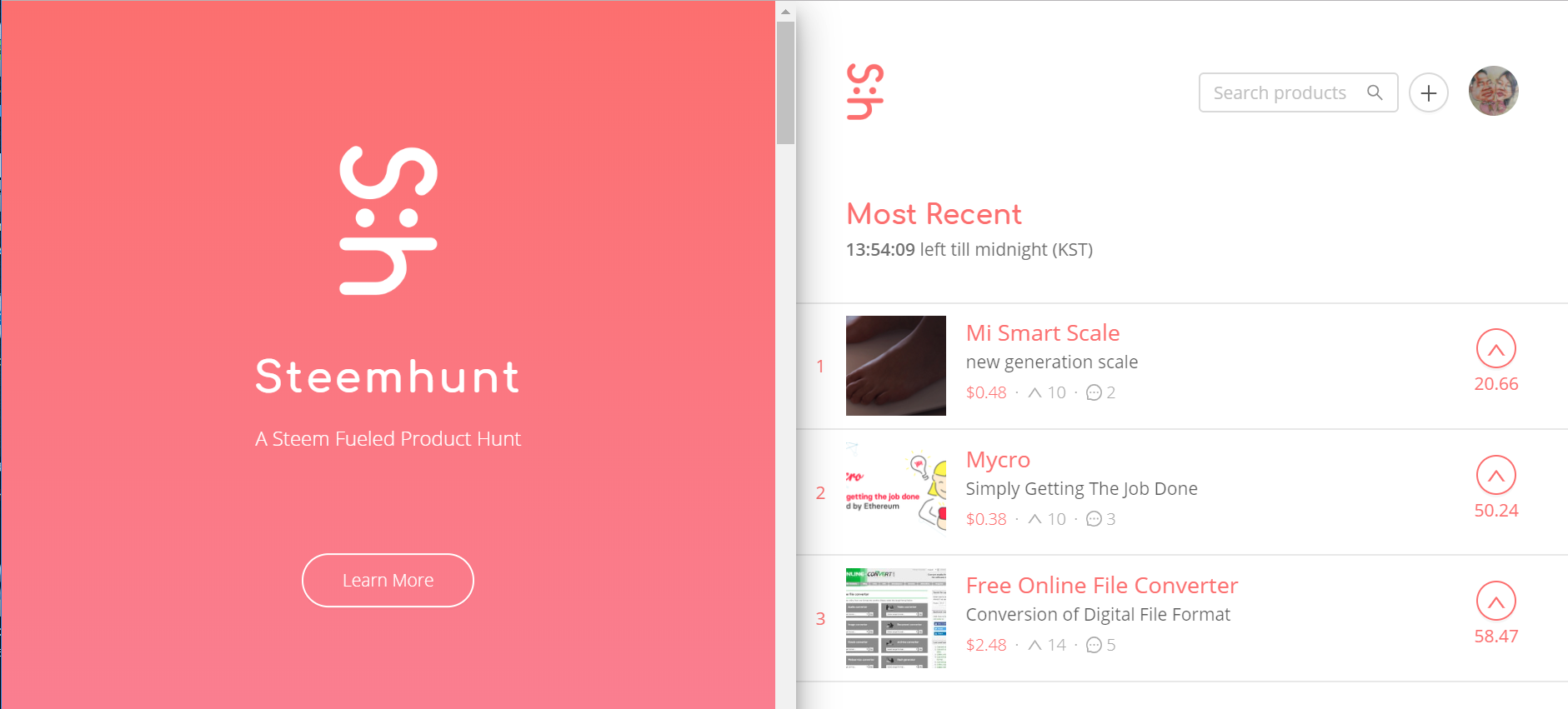Click the vote count caret on File Converter

(1034, 645)
